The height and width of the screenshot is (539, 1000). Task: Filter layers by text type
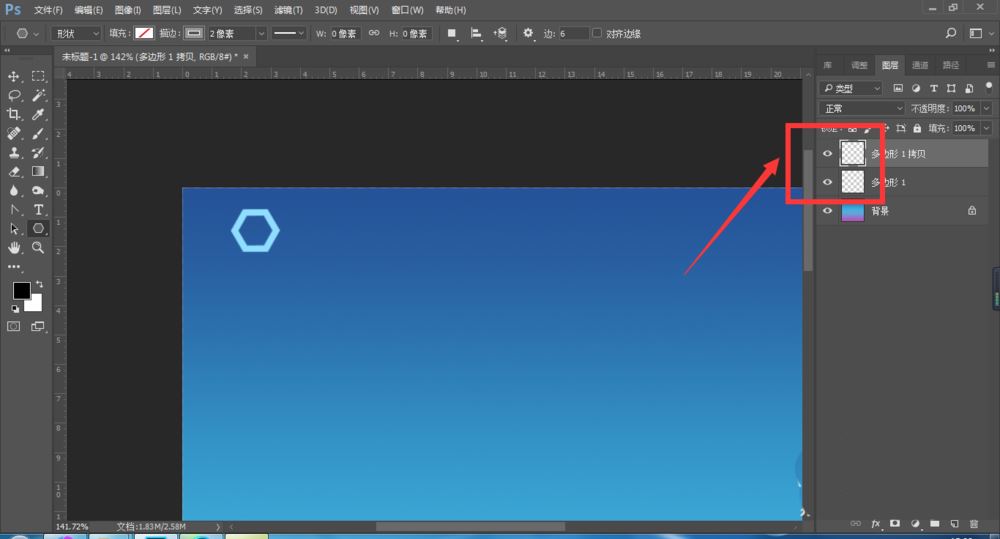click(934, 88)
